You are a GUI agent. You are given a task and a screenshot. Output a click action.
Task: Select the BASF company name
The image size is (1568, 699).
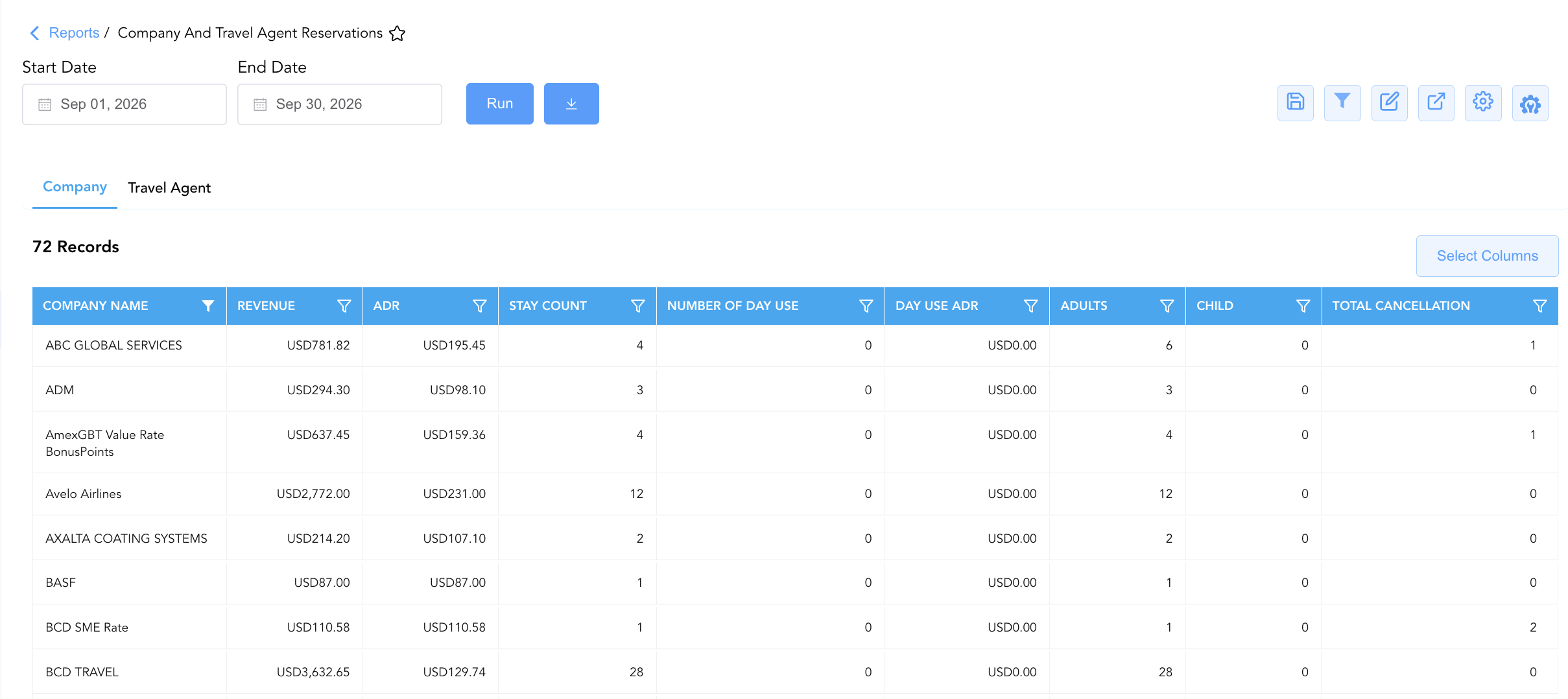pos(60,583)
